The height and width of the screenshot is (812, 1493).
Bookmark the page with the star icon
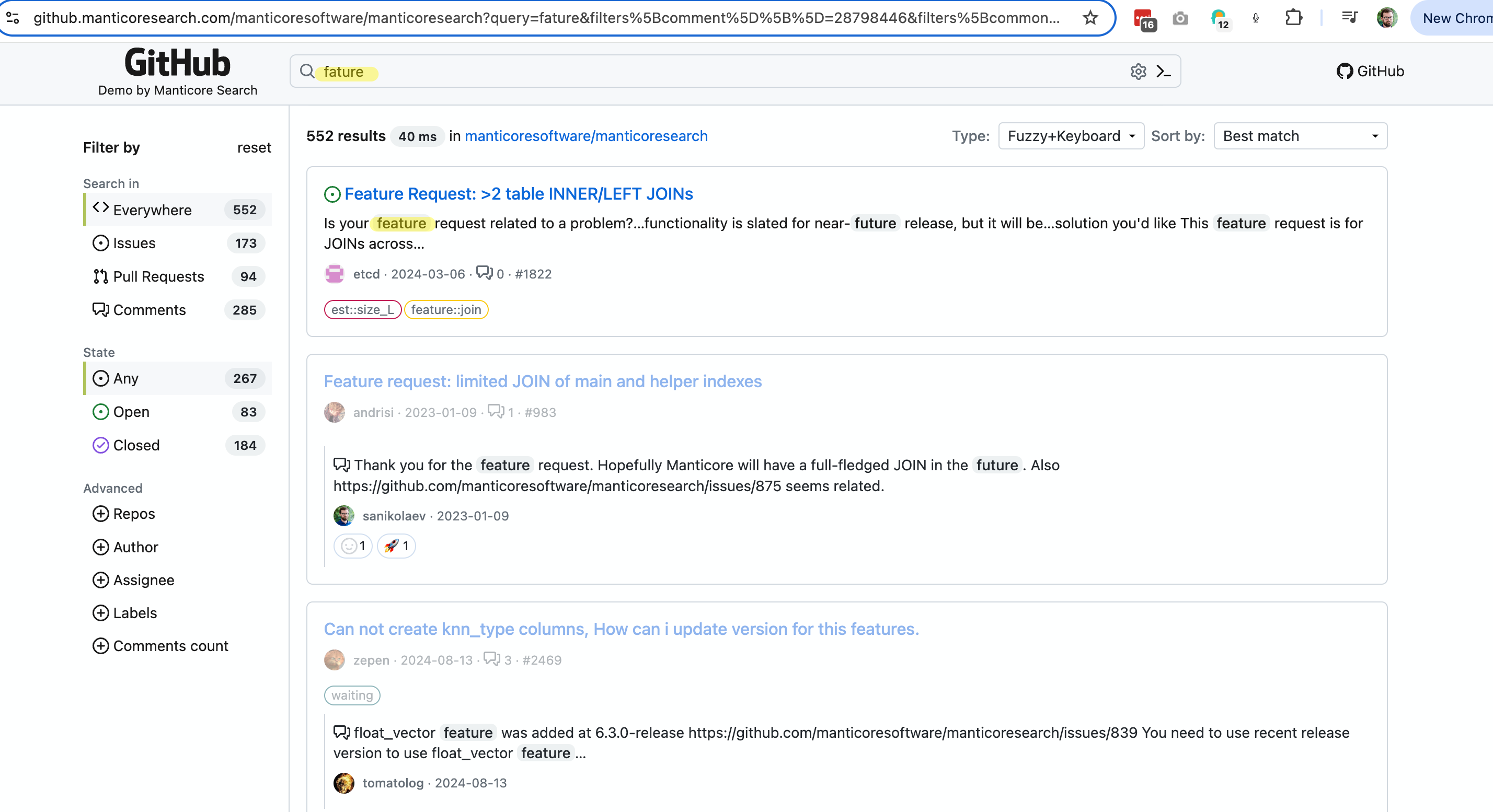(x=1090, y=18)
